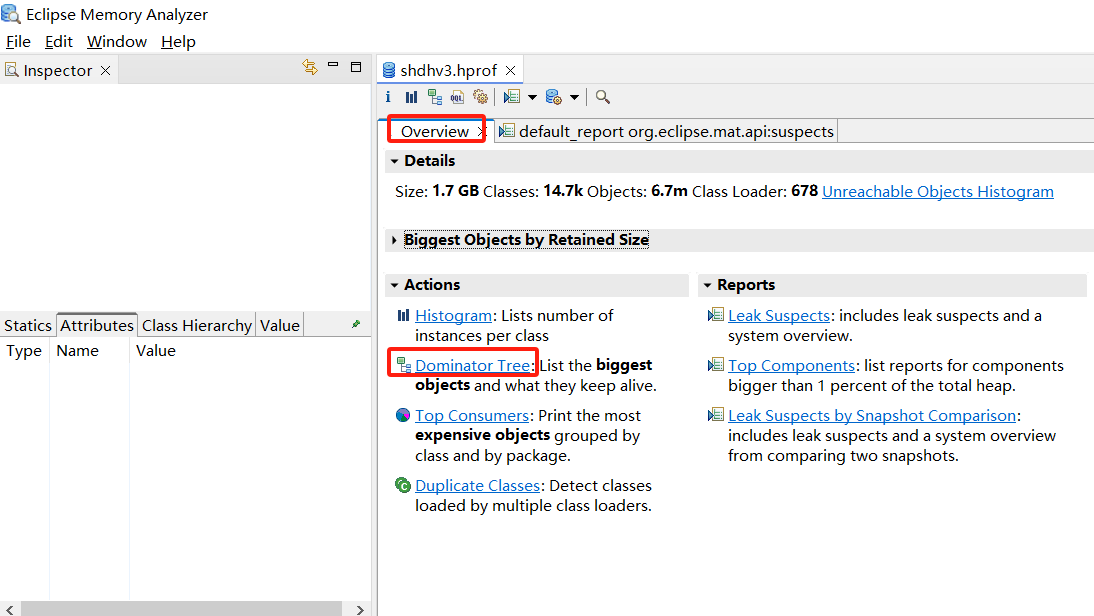Open the Query Browser icon
Screen dimensions: 1094x616
[x=554, y=97]
